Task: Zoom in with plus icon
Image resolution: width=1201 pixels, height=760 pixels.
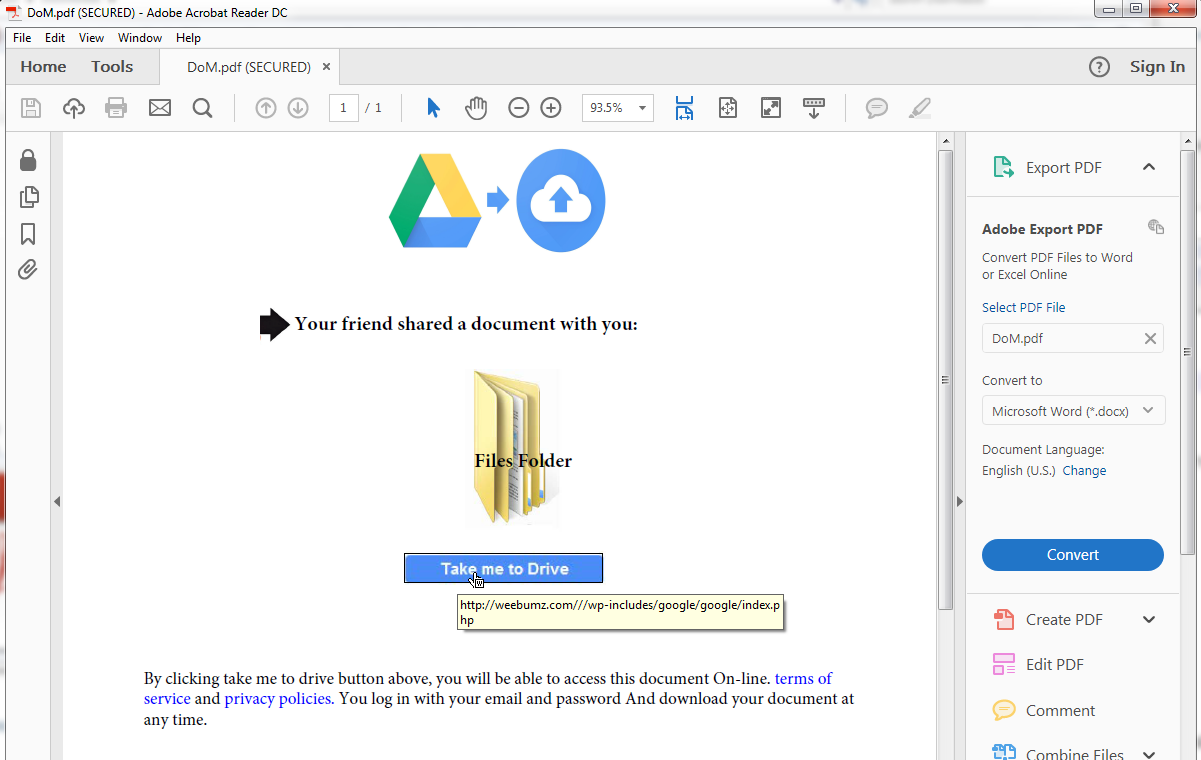Action: [551, 108]
